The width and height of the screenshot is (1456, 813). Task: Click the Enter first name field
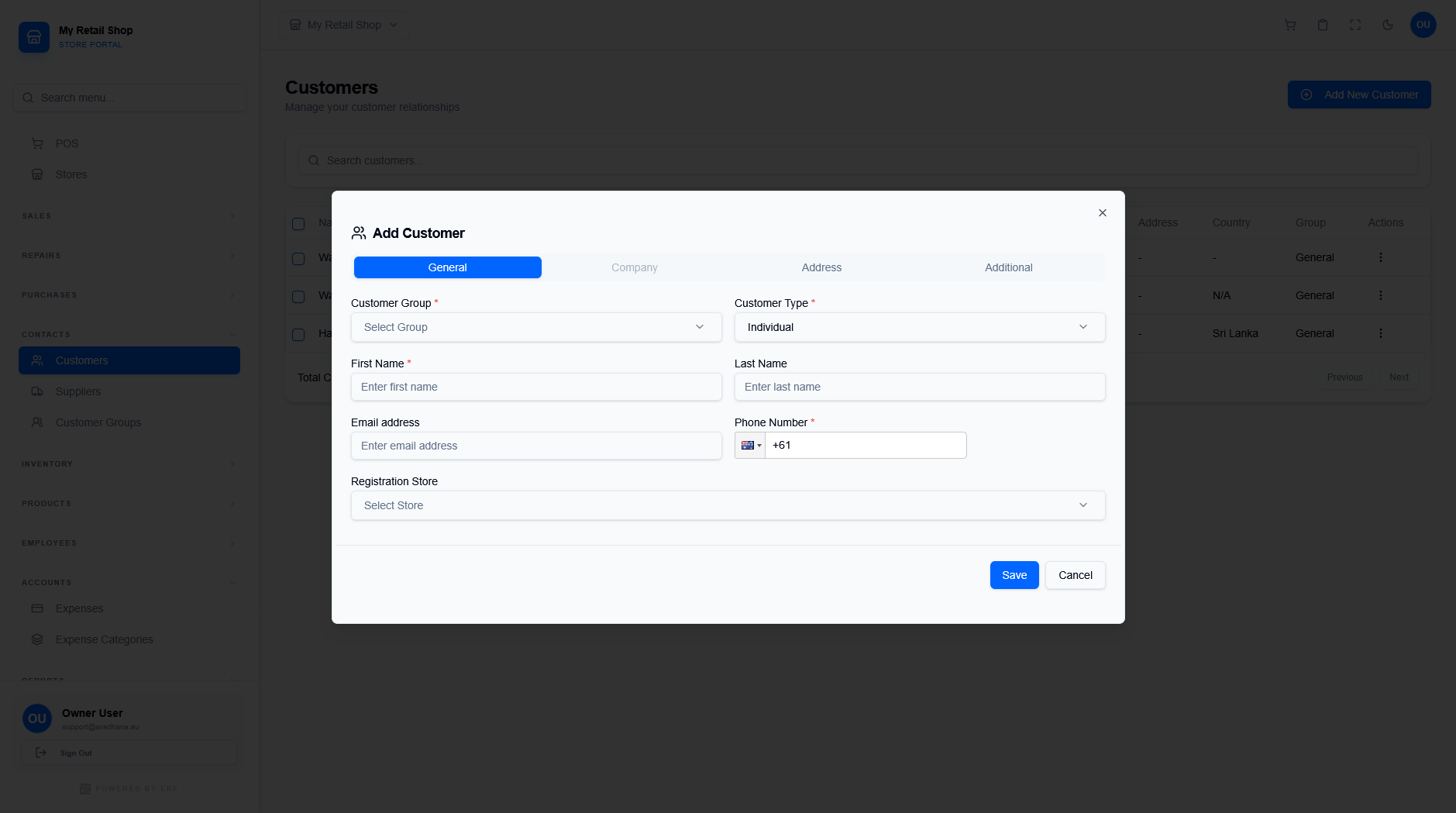(x=536, y=387)
